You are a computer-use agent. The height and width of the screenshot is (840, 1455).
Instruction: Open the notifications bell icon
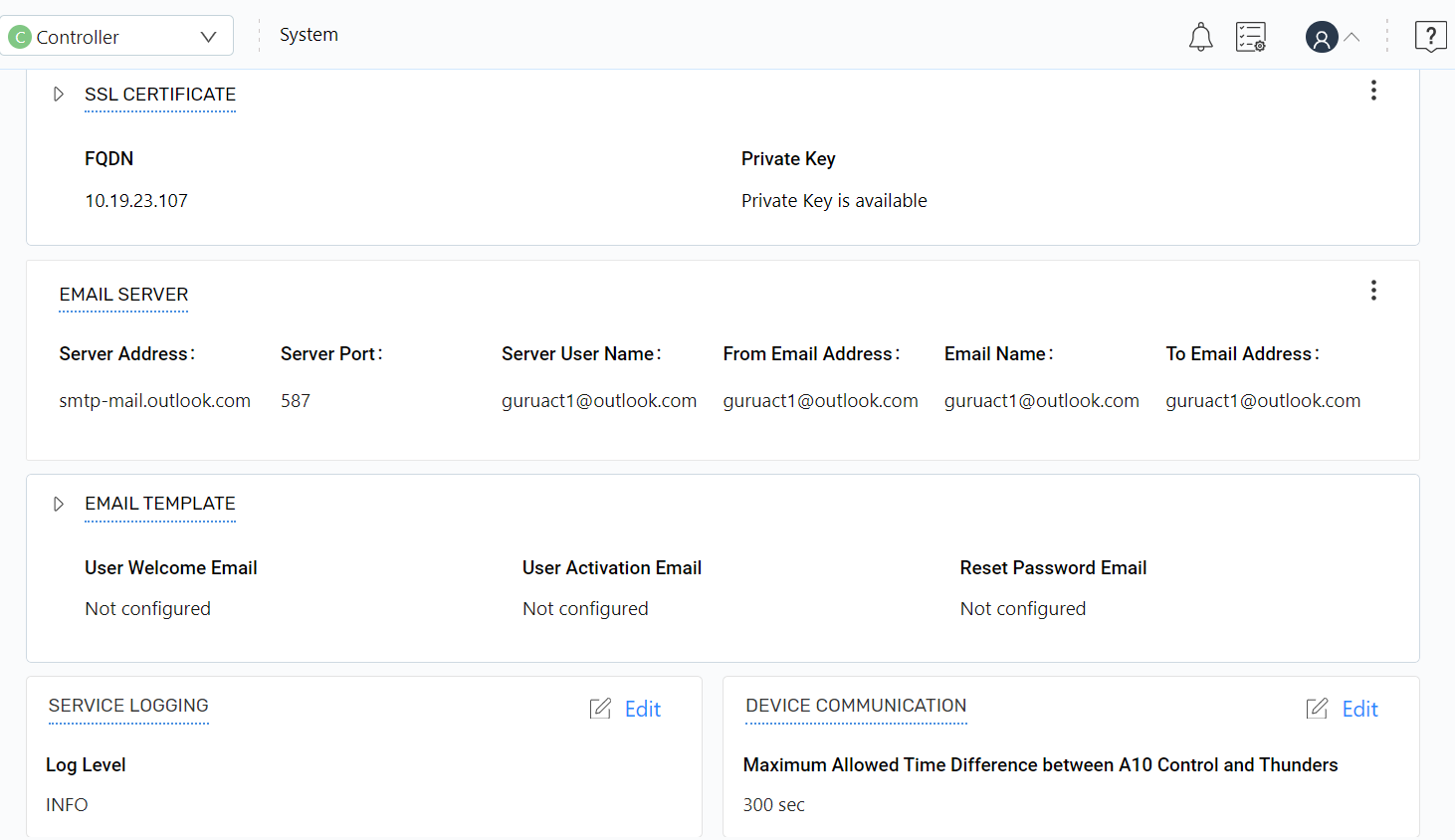1201,37
